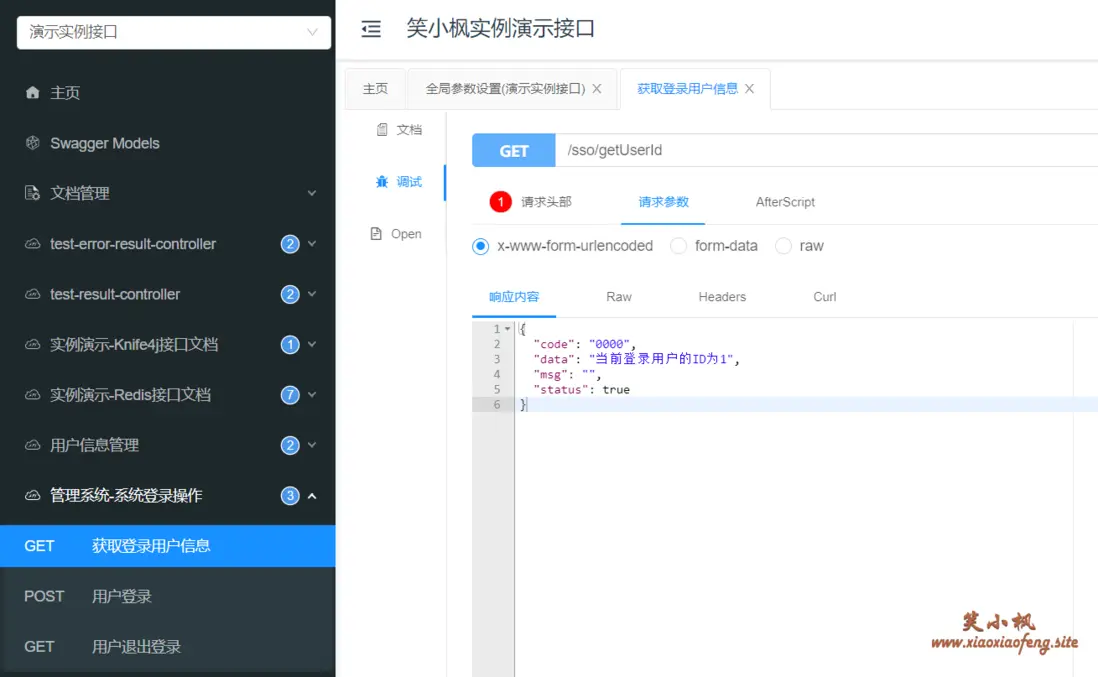Expand 用户信息管理 chevron
1098x677 pixels.
[x=312, y=445]
